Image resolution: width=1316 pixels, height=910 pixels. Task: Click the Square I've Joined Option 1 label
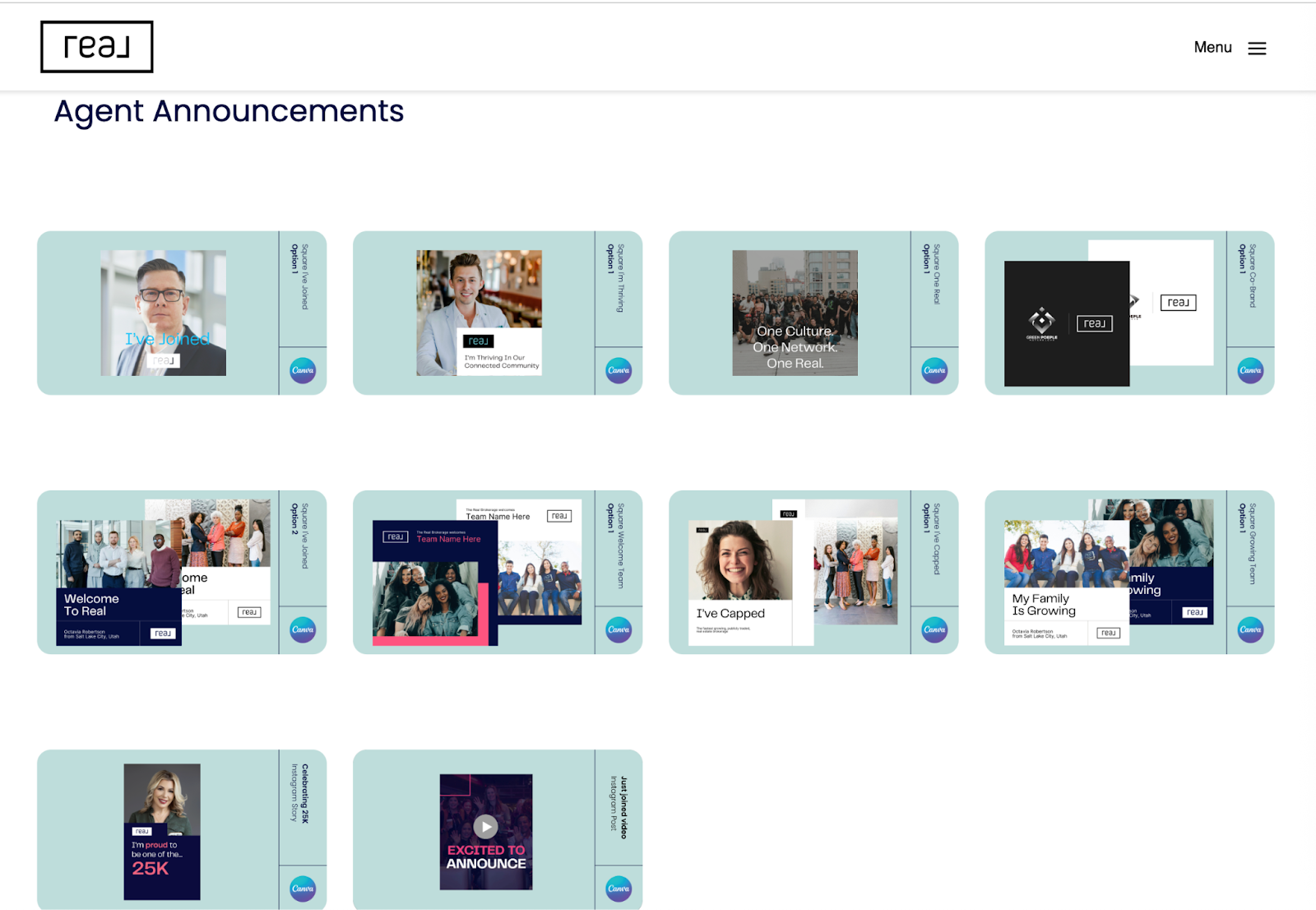click(299, 276)
